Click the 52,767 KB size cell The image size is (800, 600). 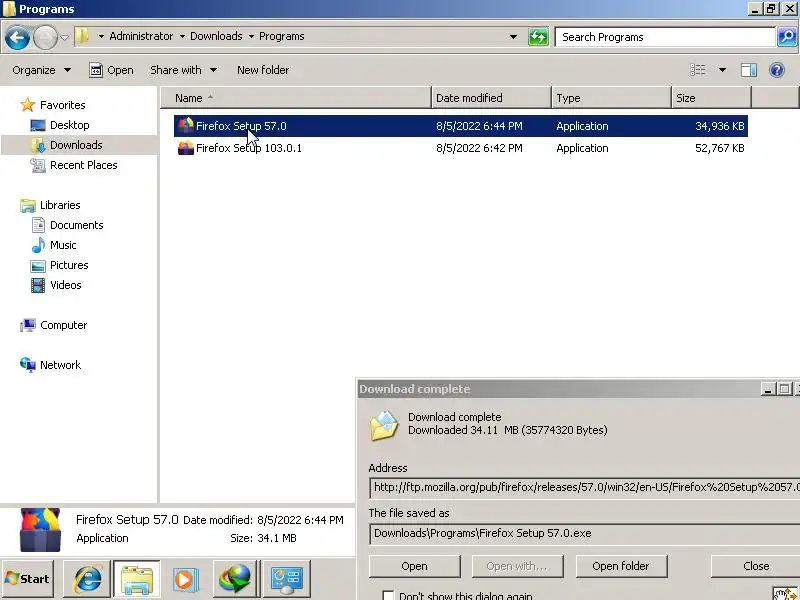click(x=719, y=148)
